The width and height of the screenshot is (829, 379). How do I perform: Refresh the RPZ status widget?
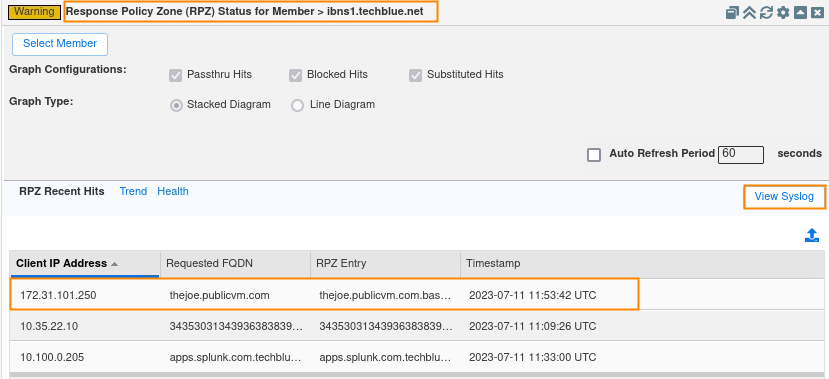point(766,12)
